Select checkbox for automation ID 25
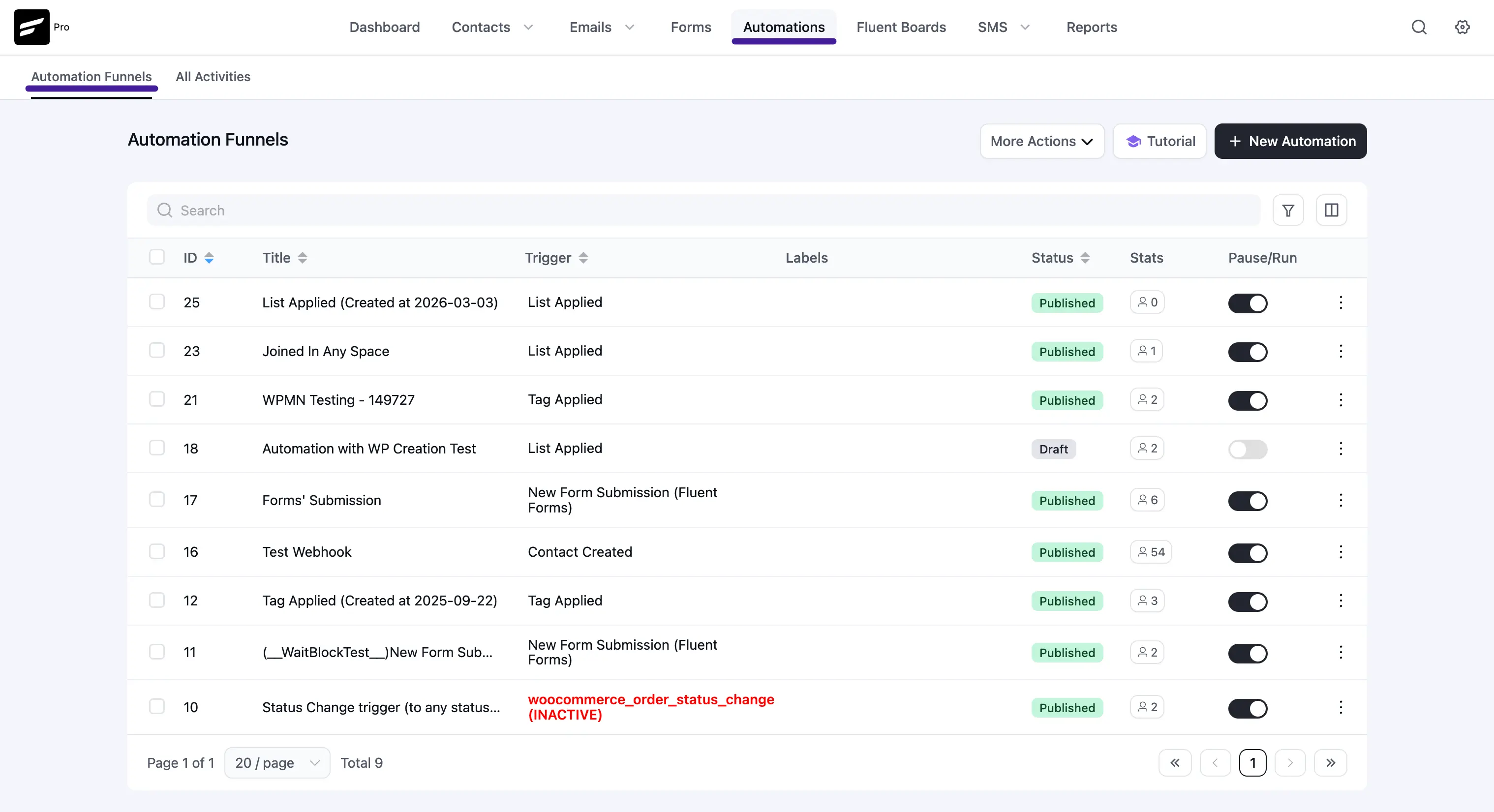 156,301
